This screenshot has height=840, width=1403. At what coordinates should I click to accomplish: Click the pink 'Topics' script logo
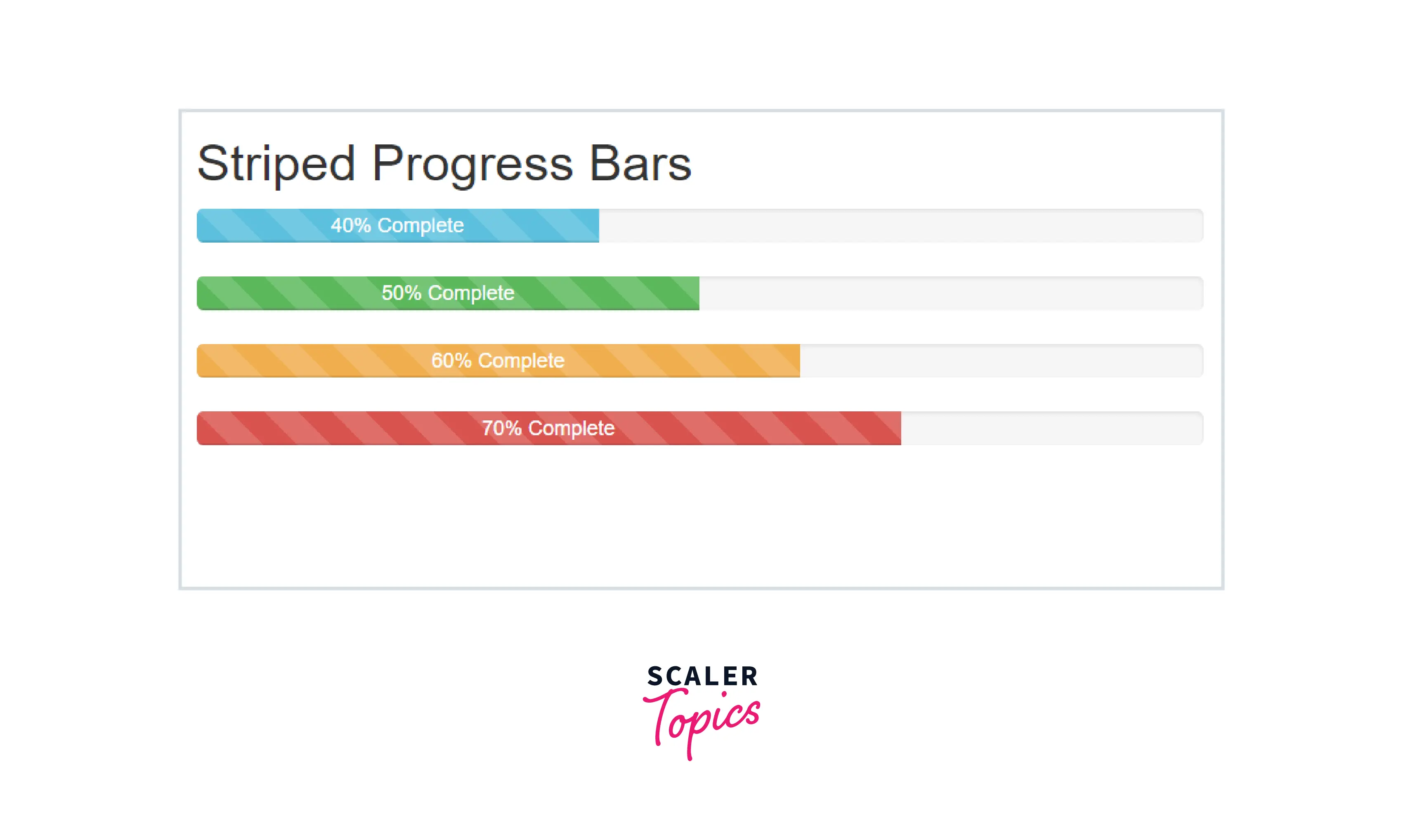click(x=702, y=719)
